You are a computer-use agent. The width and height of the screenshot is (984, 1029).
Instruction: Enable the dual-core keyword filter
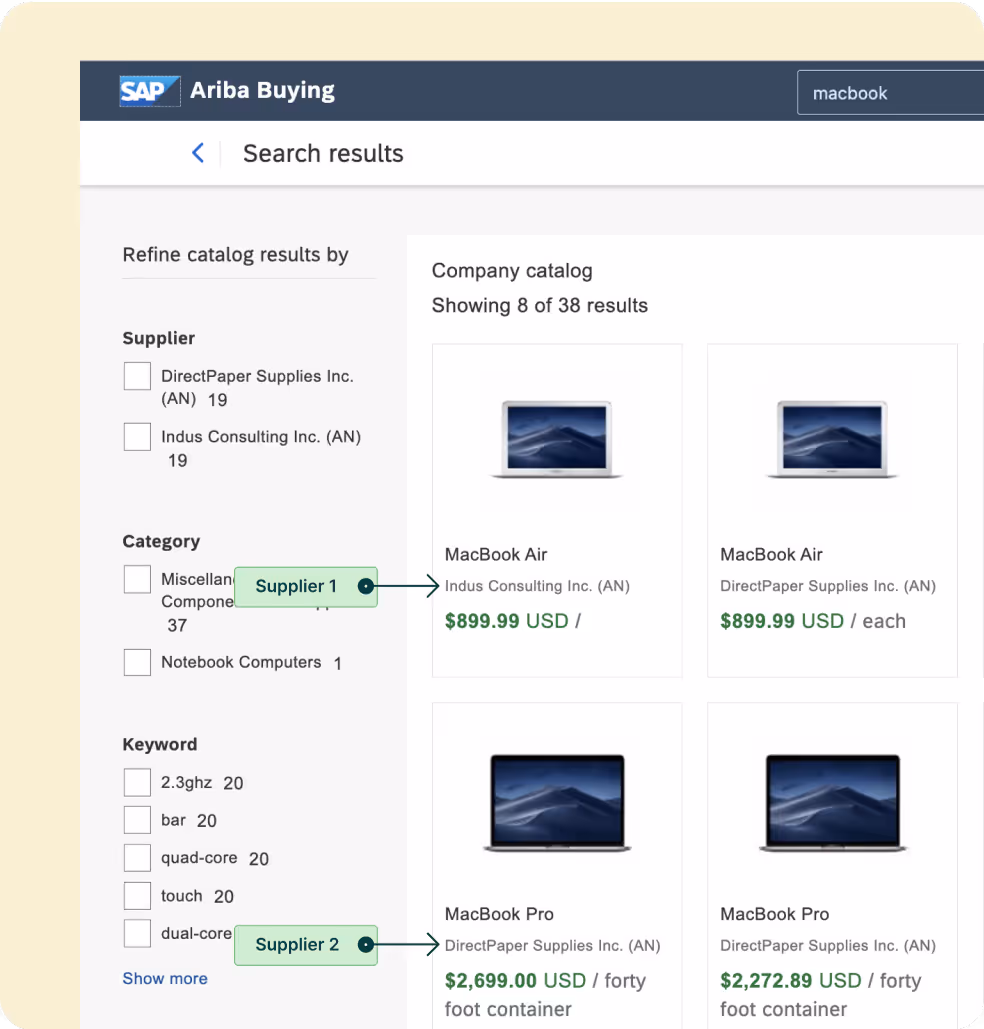click(x=137, y=933)
